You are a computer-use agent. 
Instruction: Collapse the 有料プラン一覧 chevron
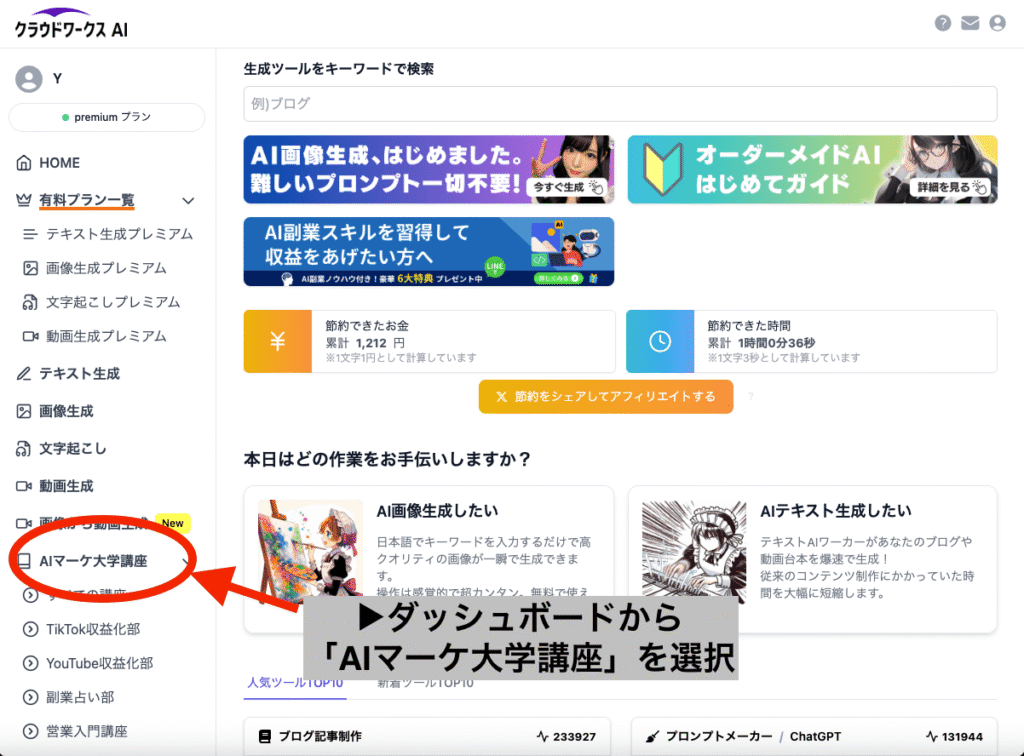pos(188,200)
